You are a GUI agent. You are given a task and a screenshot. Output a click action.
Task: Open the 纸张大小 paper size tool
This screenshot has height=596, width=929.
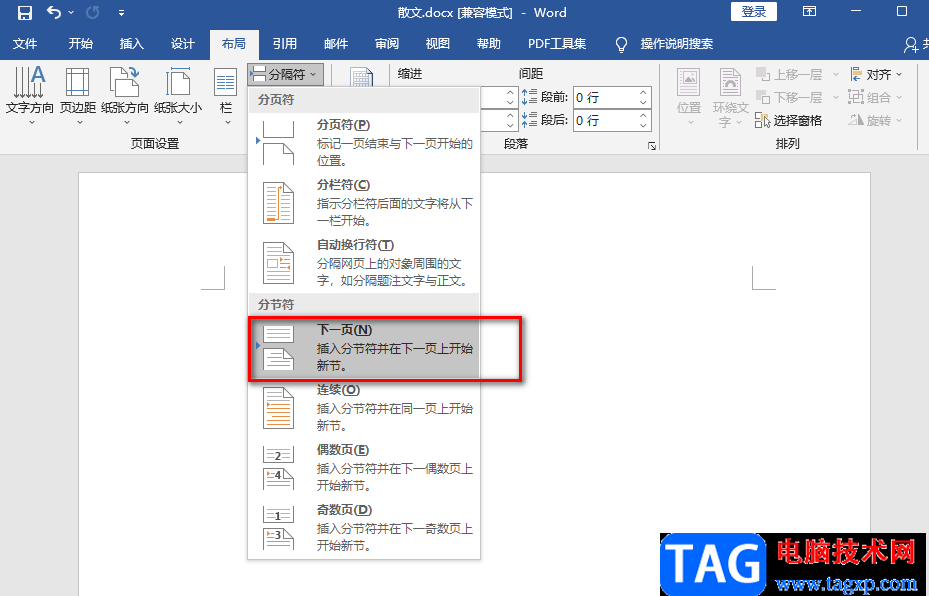pyautogui.click(x=178, y=96)
